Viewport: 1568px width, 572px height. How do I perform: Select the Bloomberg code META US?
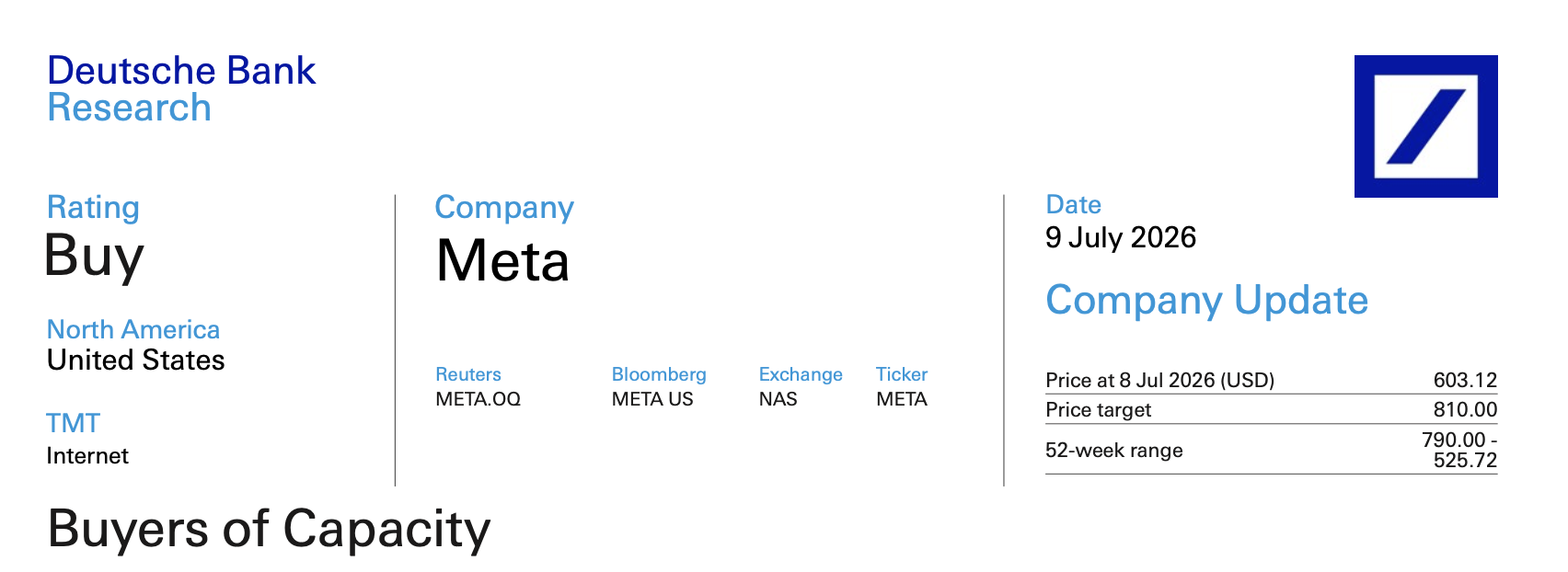pyautogui.click(x=652, y=399)
